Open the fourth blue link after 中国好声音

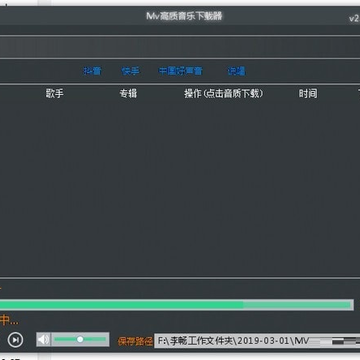pyautogui.click(x=236, y=71)
